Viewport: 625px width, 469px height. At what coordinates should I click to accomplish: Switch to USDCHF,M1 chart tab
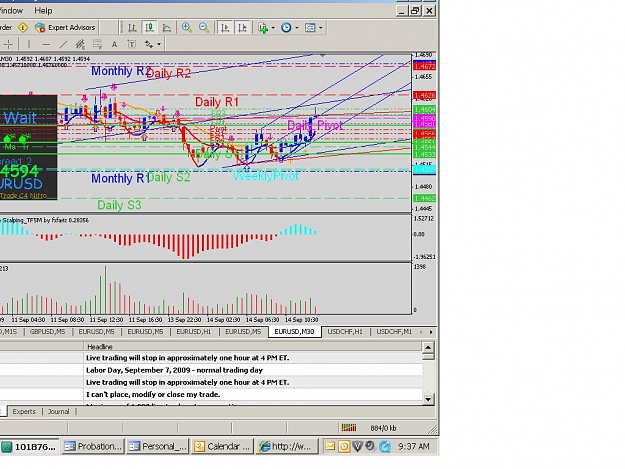[394, 332]
